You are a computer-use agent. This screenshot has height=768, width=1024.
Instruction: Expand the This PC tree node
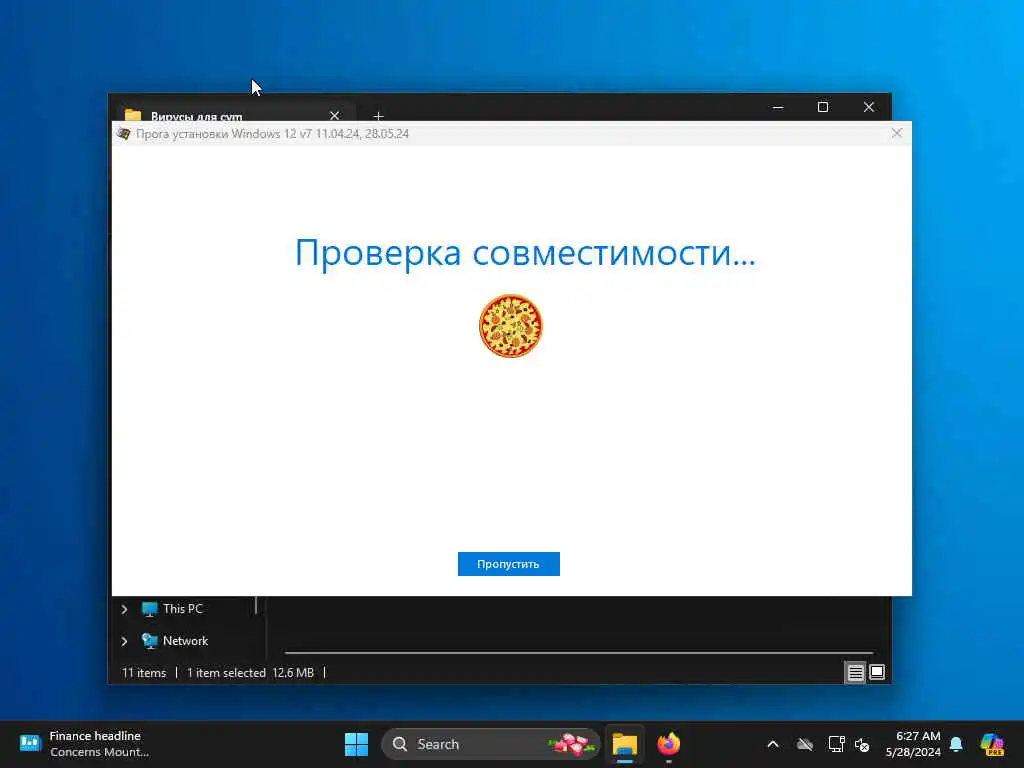pyautogui.click(x=124, y=609)
